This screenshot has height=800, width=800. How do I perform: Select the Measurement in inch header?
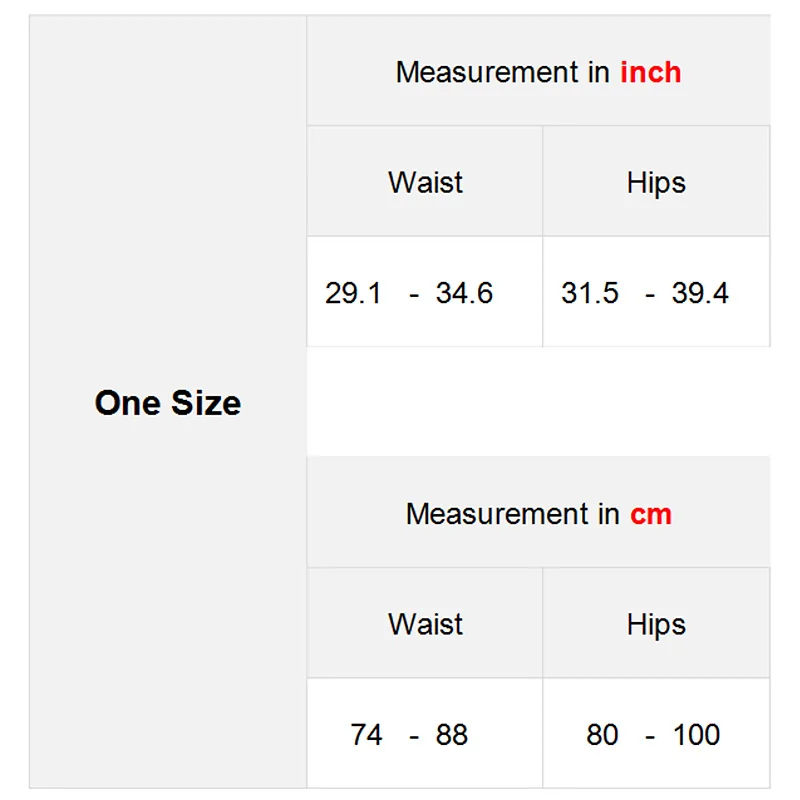[538, 72]
